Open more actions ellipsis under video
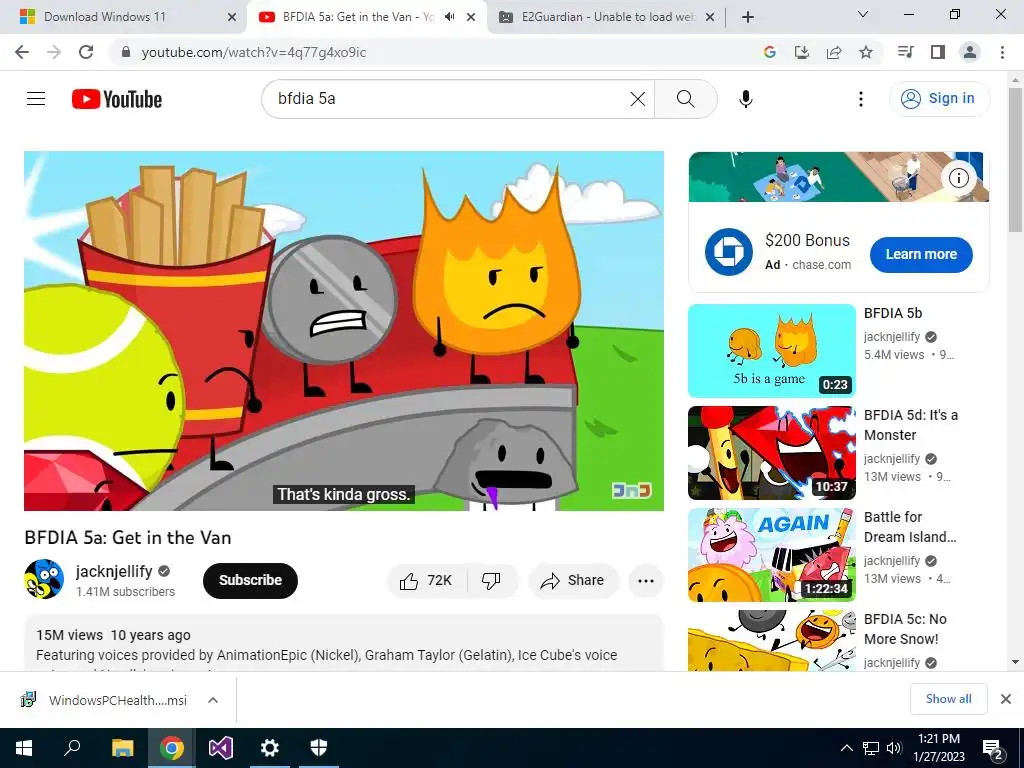 click(x=646, y=581)
